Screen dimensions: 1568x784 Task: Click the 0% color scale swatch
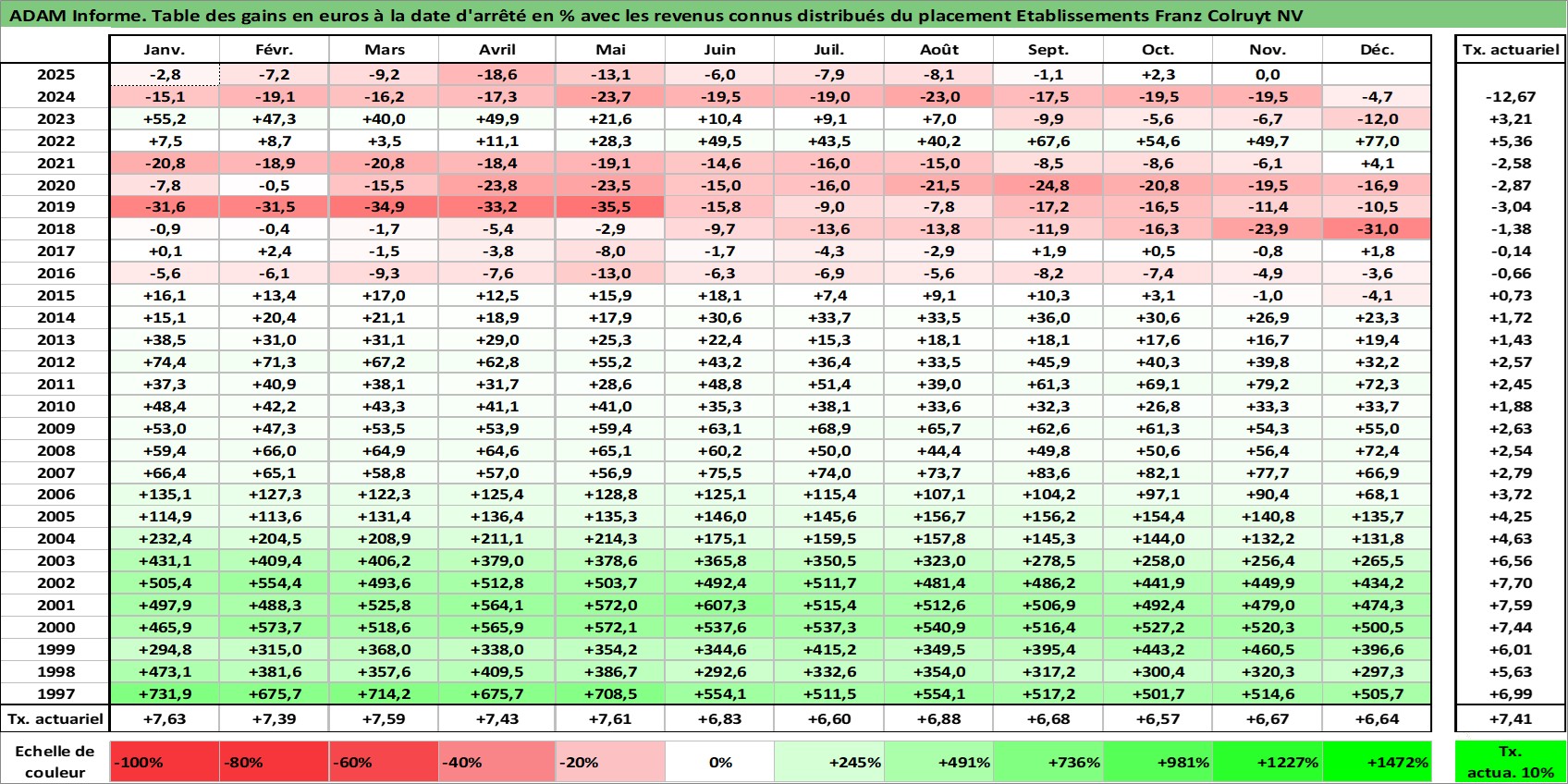[720, 762]
